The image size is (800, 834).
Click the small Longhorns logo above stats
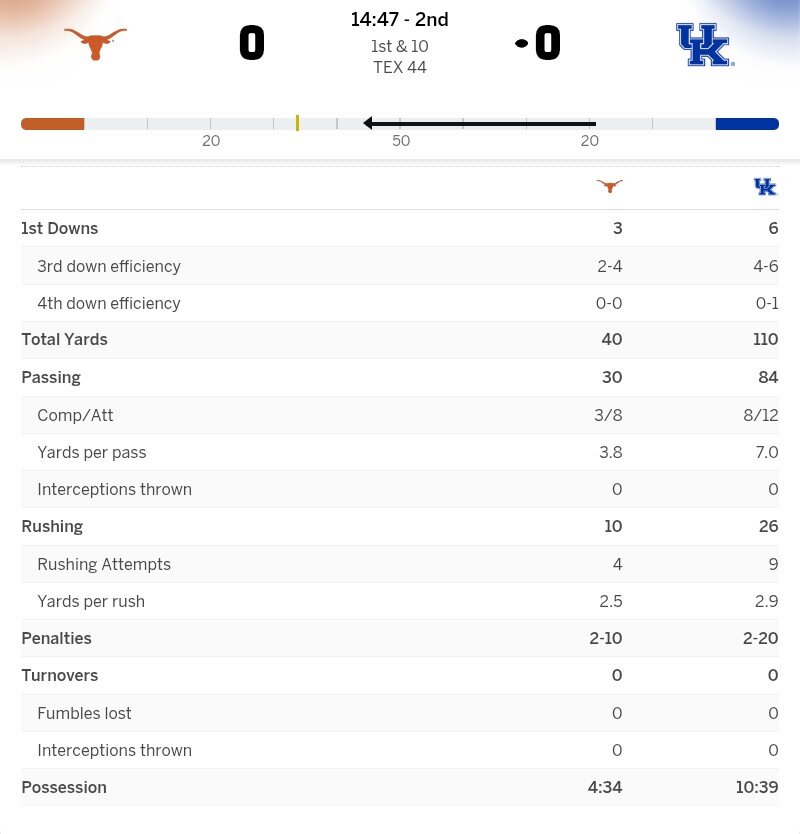[x=609, y=186]
